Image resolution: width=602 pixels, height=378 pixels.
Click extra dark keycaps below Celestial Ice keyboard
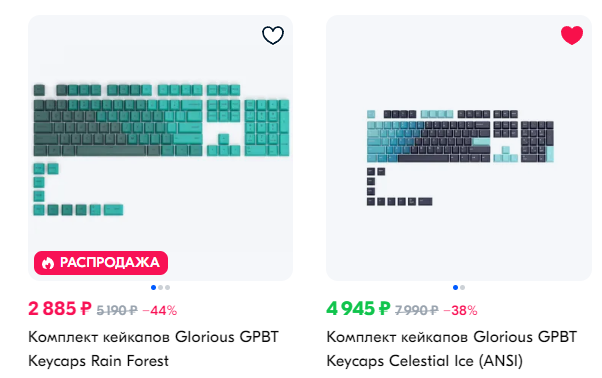399,187
